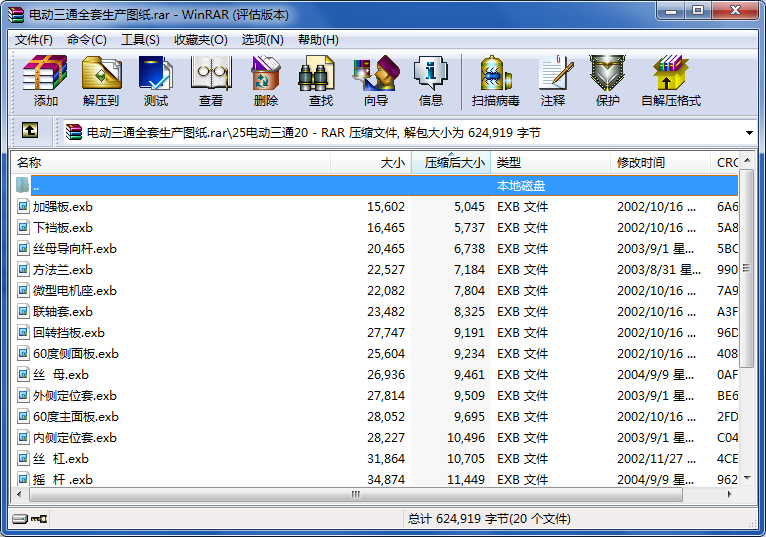Click status bar total 624,919 字节 text
Screen dimensions: 766x537
[489, 518]
